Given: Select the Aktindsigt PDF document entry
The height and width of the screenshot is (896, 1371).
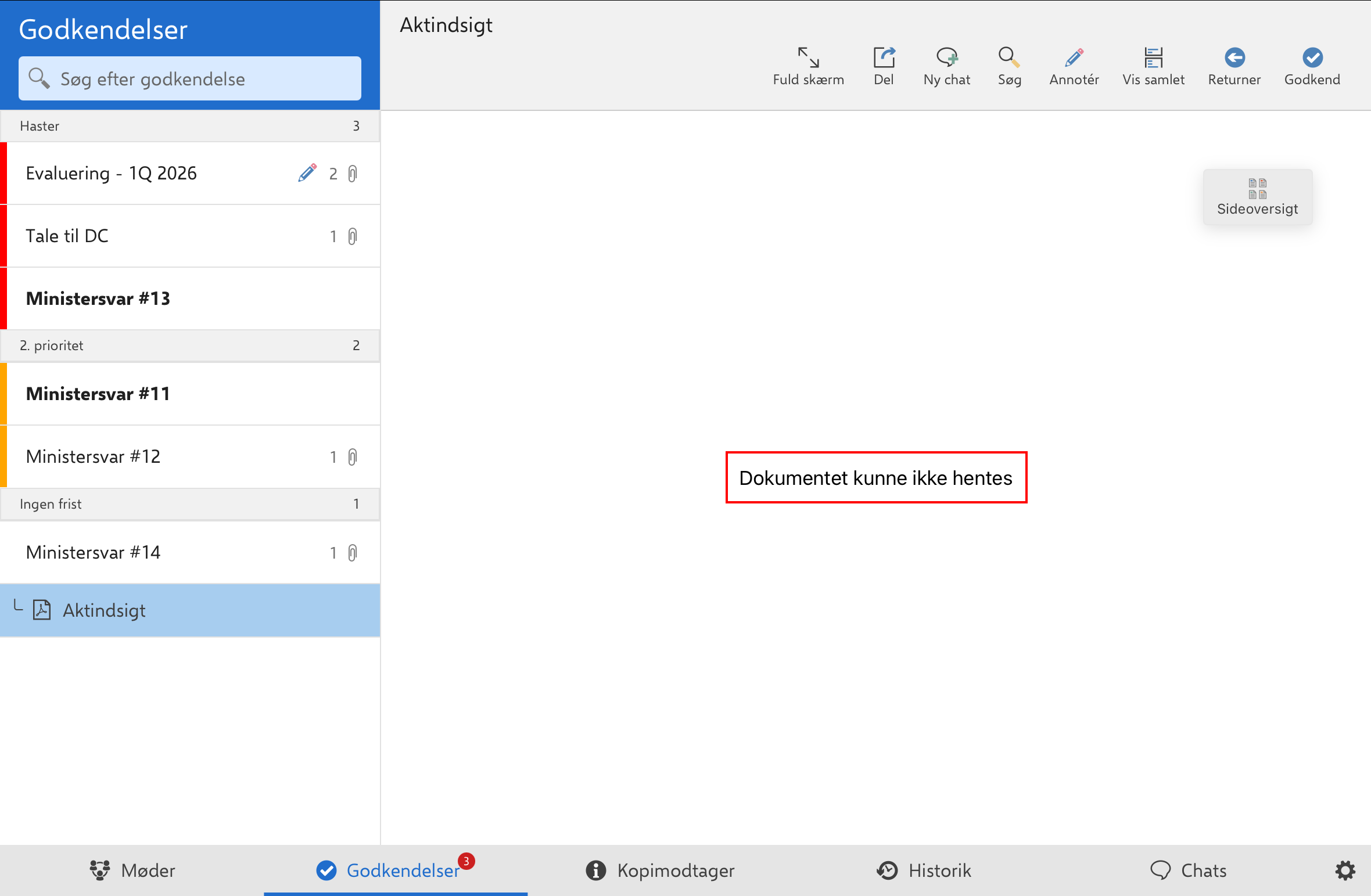Looking at the screenshot, I should coord(103,610).
